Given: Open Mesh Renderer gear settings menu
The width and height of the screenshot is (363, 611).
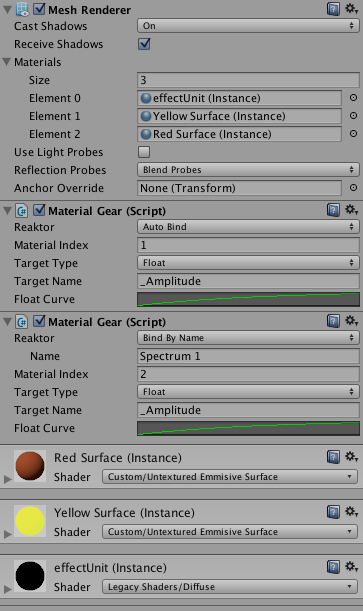Looking at the screenshot, I should click(x=351, y=9).
